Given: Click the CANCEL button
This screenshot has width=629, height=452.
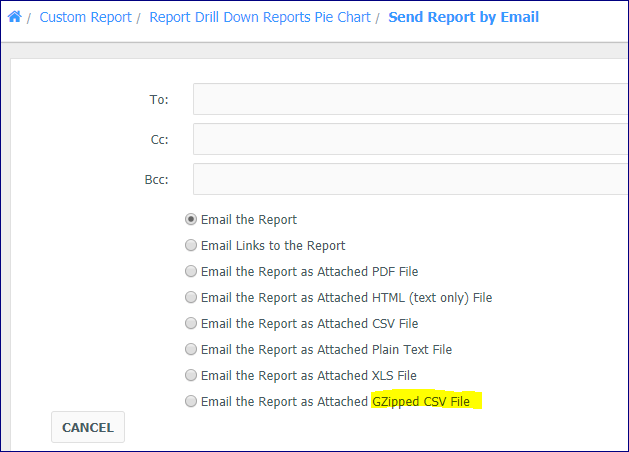Looking at the screenshot, I should [x=88, y=427].
